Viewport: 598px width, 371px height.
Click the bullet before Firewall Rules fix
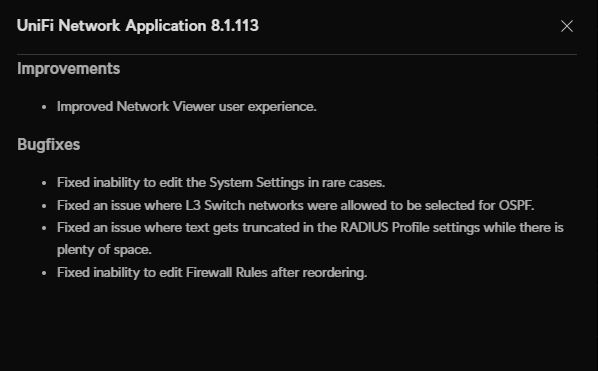point(44,273)
